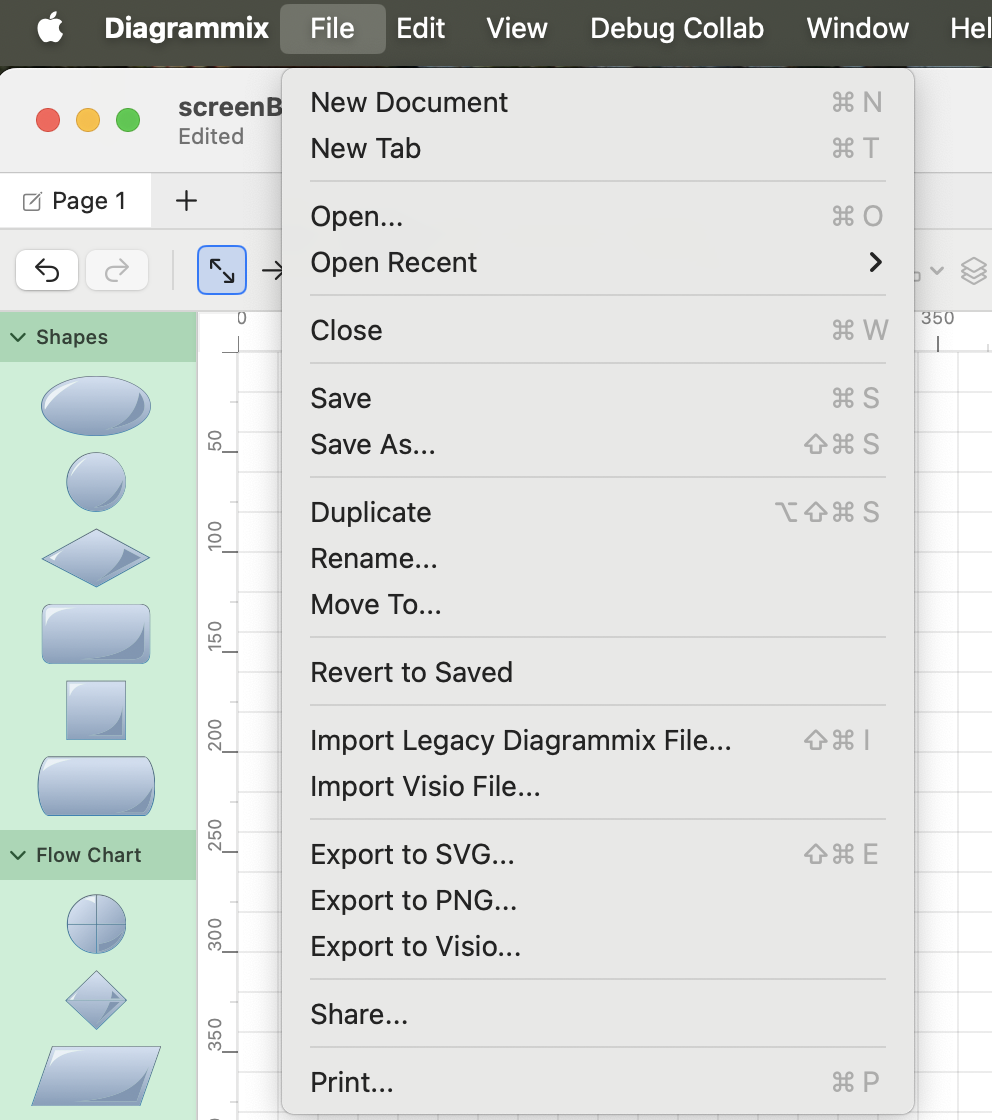Open the Layers stack icon
This screenshot has width=992, height=1120.
pyautogui.click(x=973, y=270)
